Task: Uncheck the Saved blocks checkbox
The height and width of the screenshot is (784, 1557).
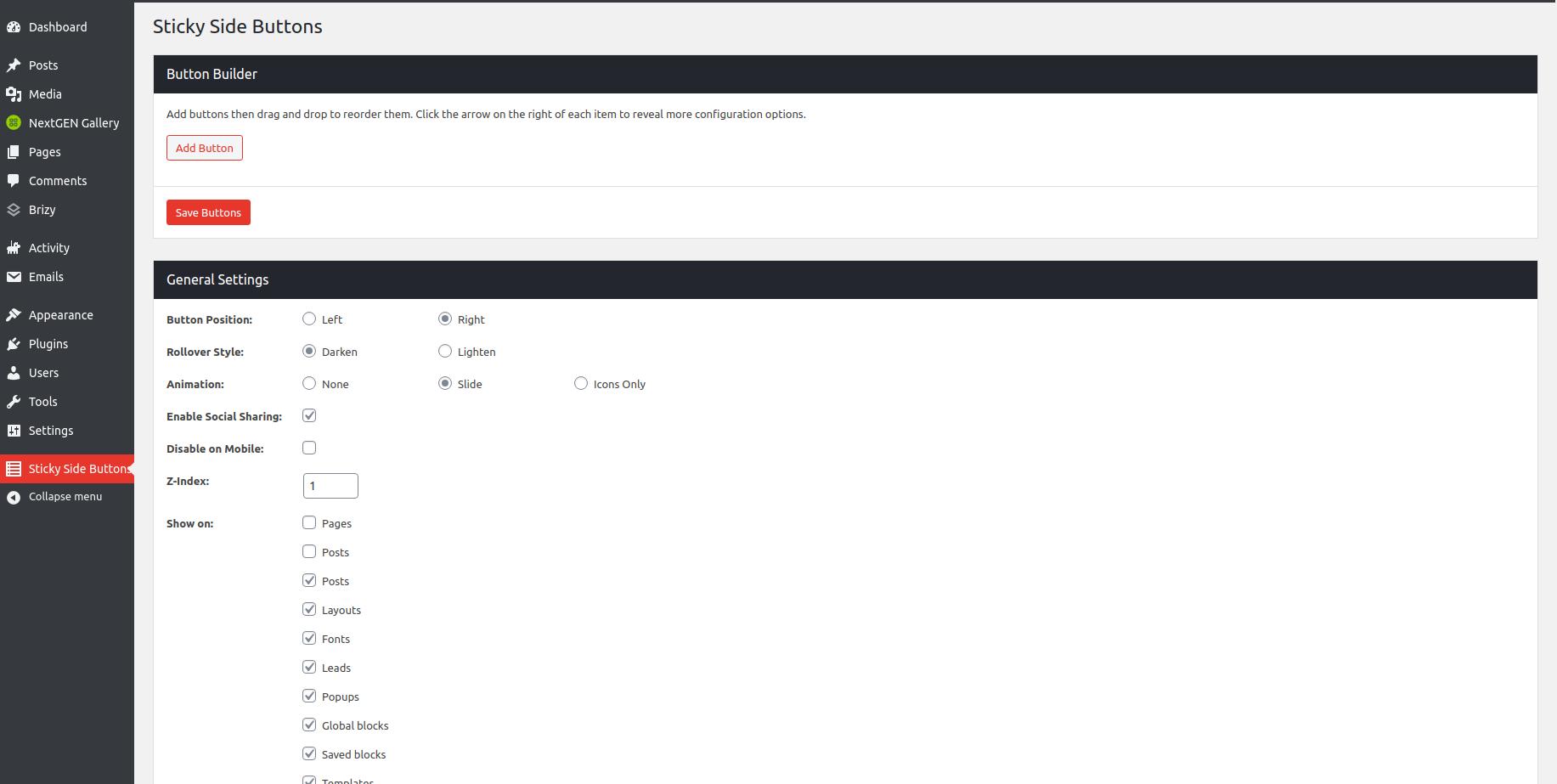Action: 309,753
